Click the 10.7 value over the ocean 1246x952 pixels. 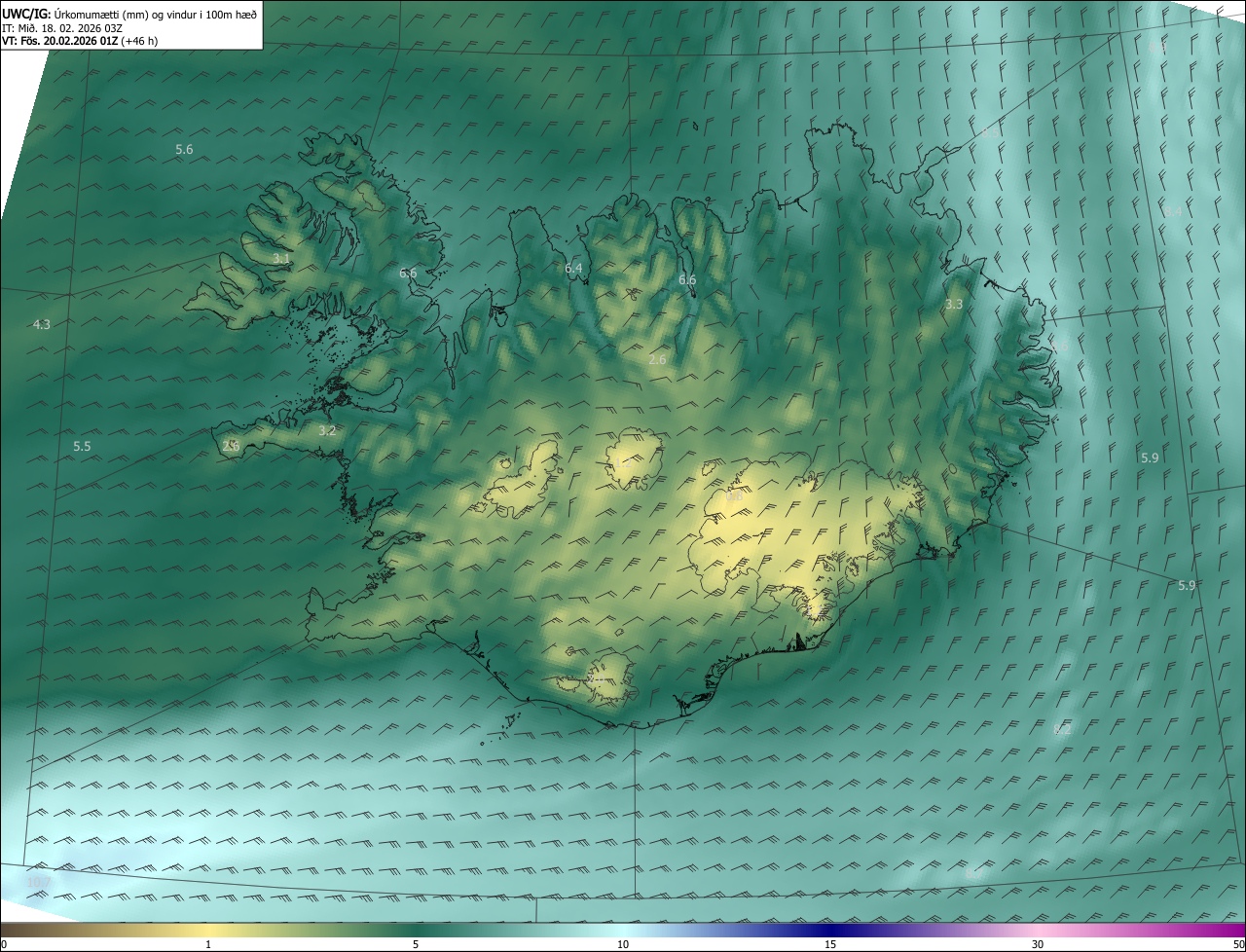click(x=38, y=882)
